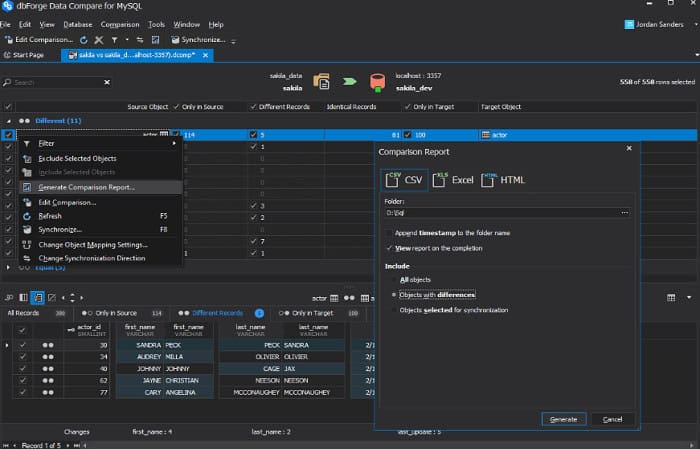Choose Generate Comparison Report in context menu
Image resolution: width=700 pixels, height=449 pixels.
(100, 187)
